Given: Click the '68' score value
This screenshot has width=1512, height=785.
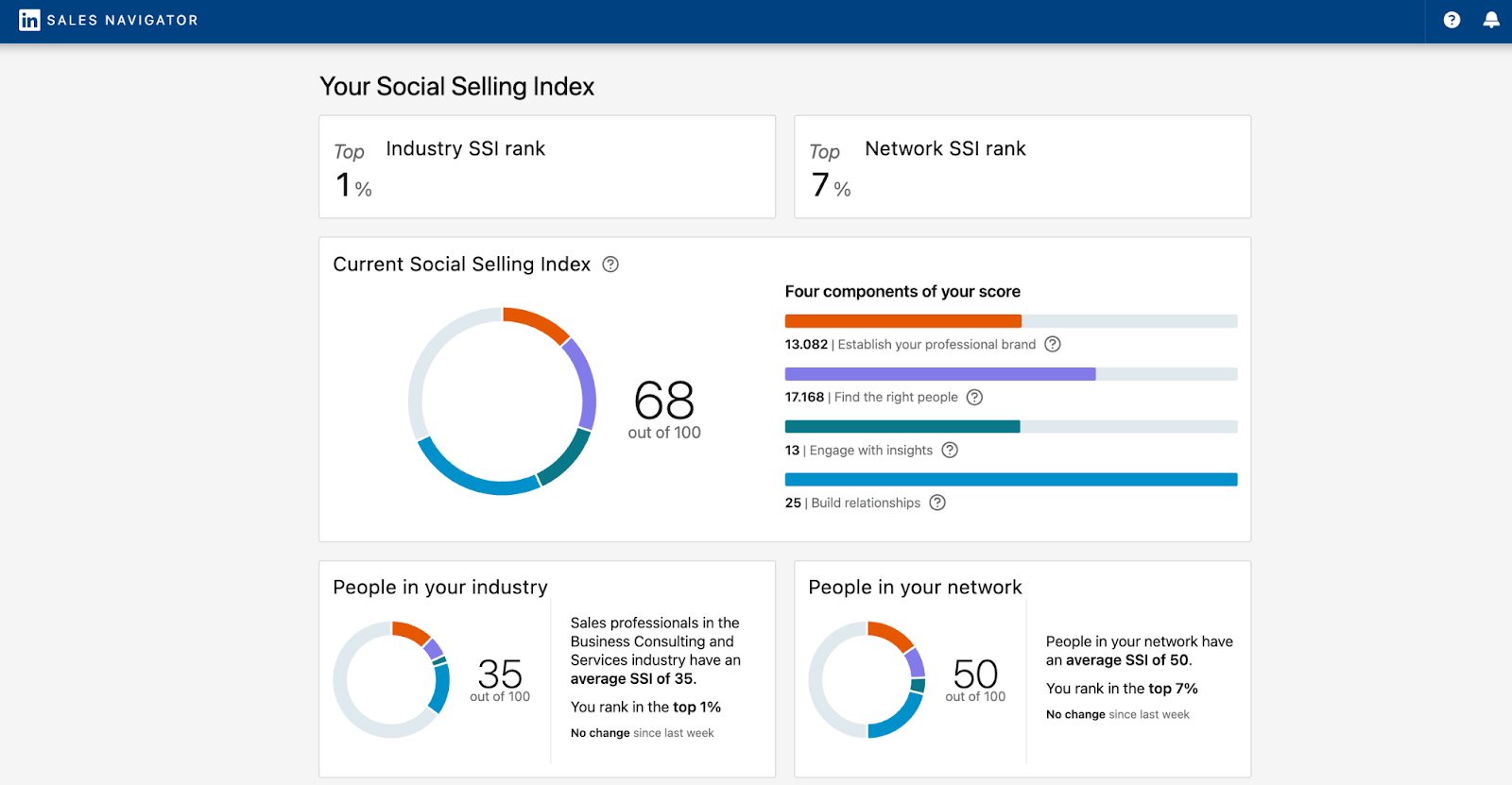Looking at the screenshot, I should (x=664, y=400).
